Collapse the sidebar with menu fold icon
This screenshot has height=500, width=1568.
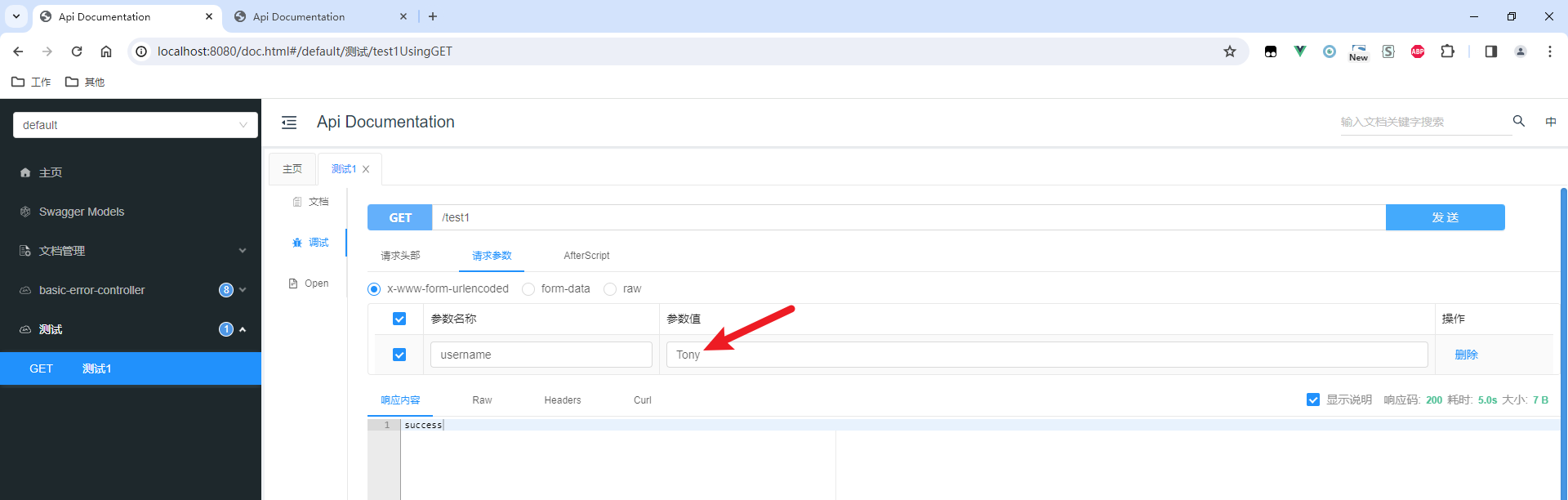289,123
